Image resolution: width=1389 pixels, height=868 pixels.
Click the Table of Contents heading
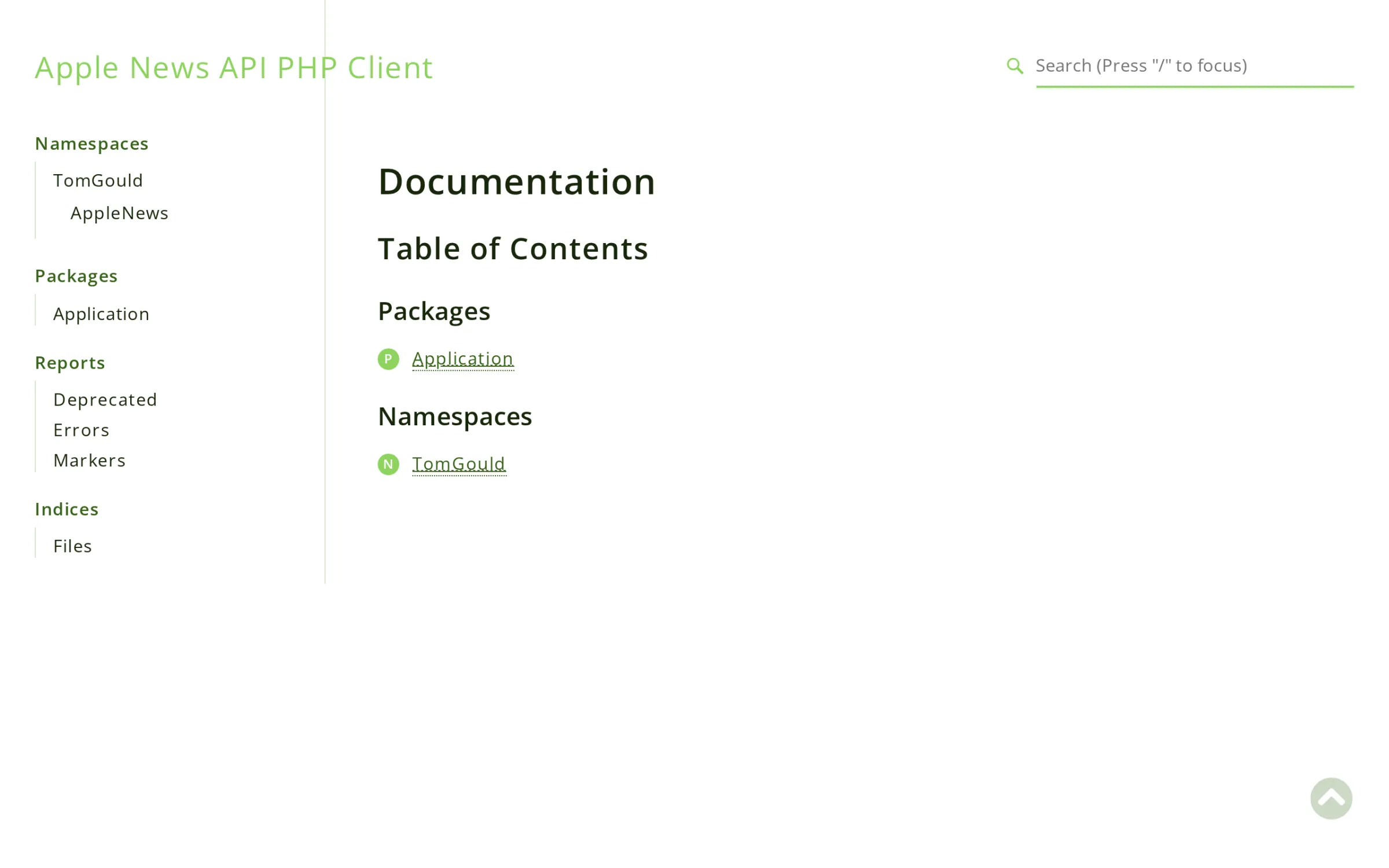(x=513, y=249)
